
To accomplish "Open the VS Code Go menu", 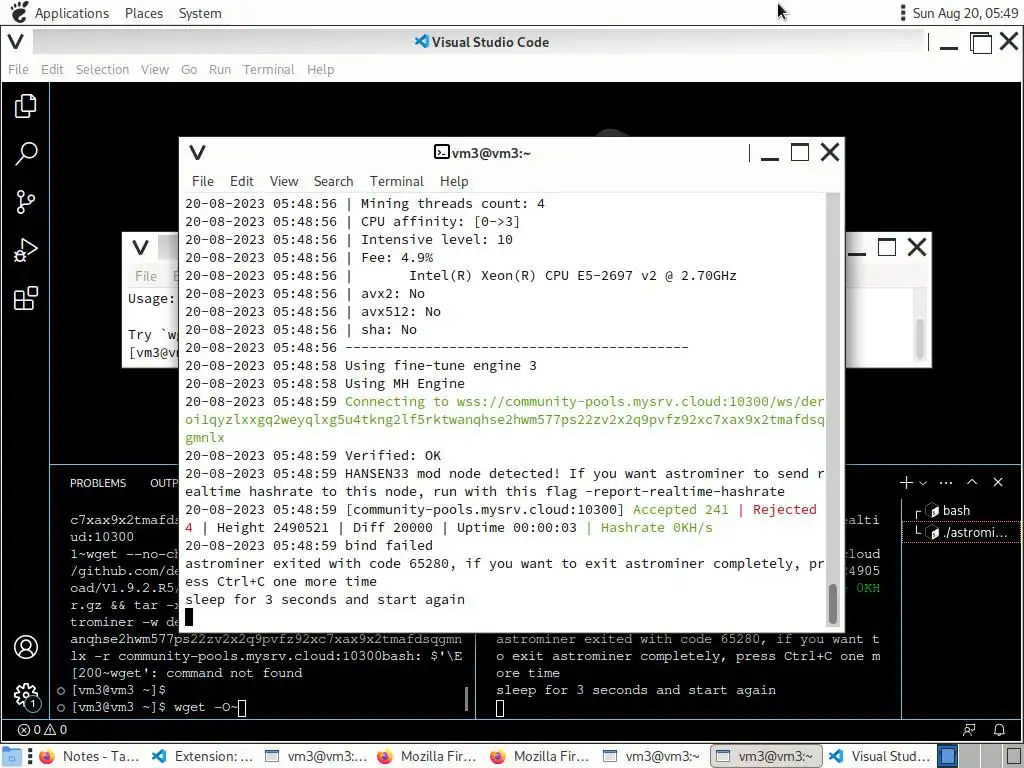I will click(189, 69).
